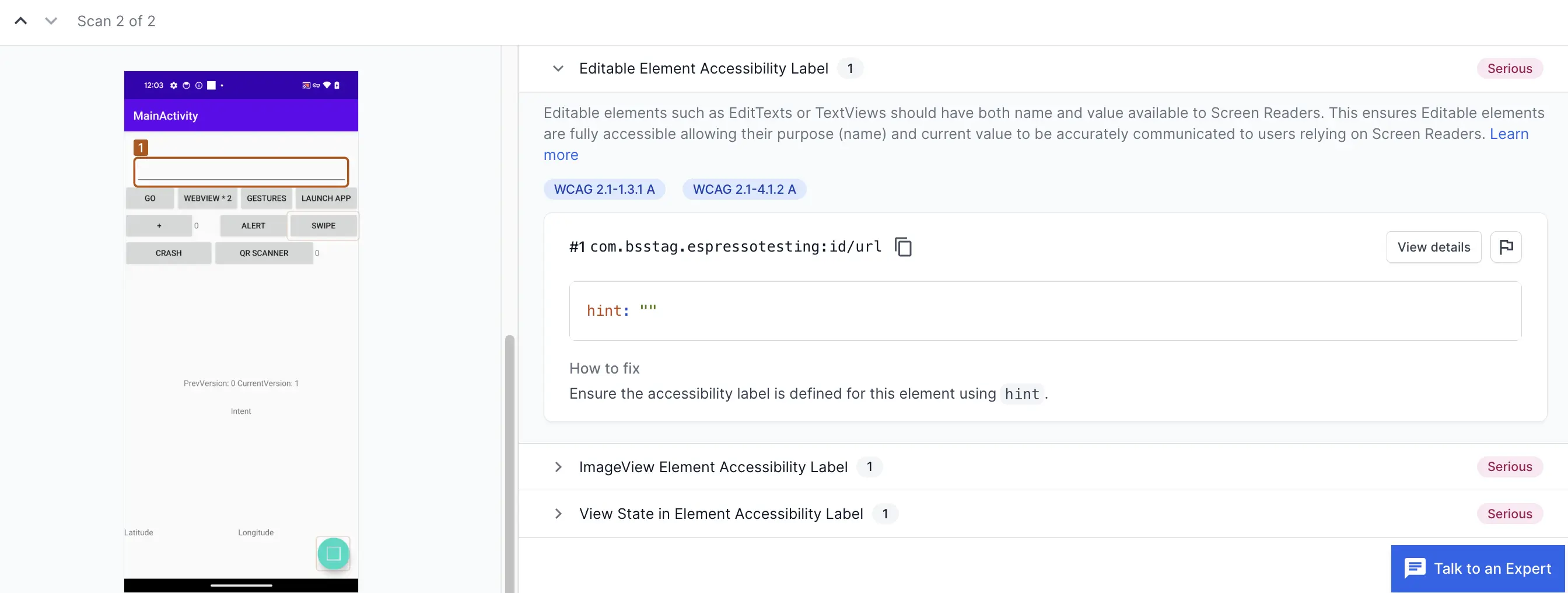The image size is (1568, 593).
Task: Click the flag icon to report issue
Action: 1506,247
